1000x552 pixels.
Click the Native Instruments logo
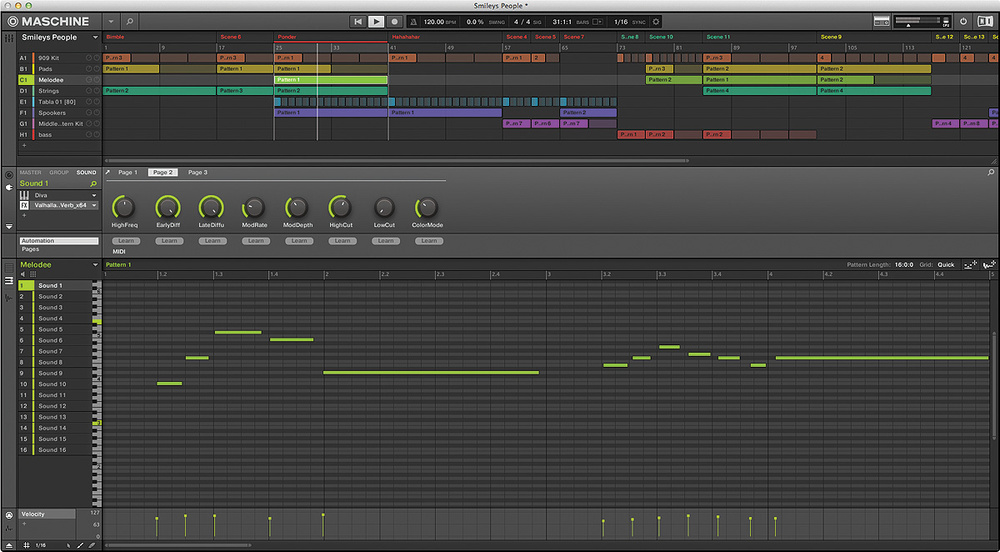tap(985, 22)
